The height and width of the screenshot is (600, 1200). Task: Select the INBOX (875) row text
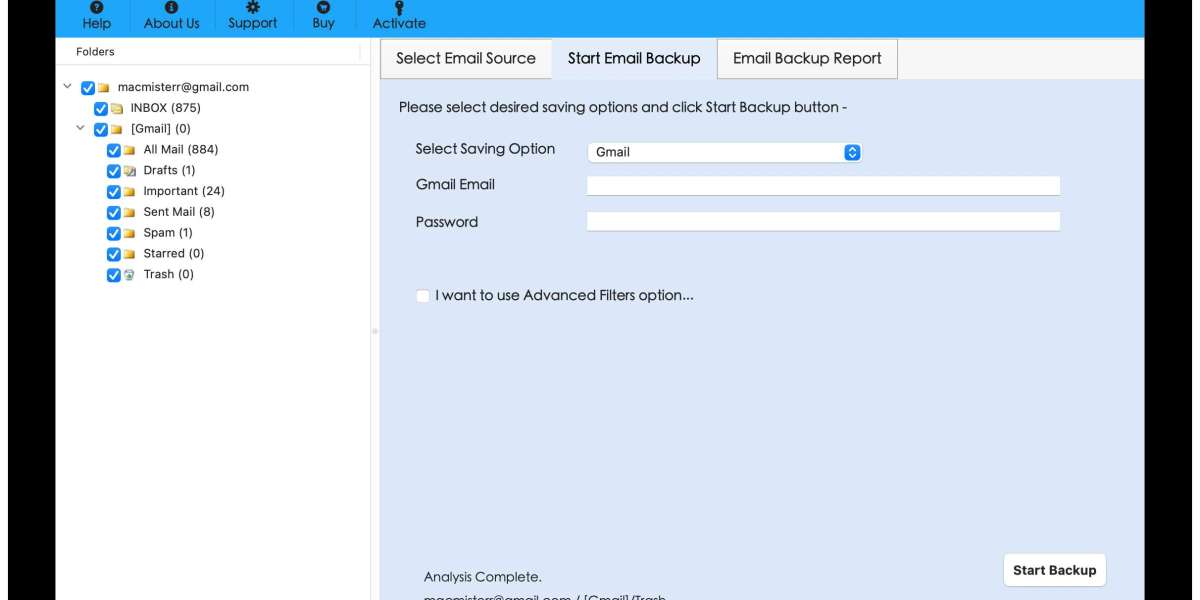166,108
